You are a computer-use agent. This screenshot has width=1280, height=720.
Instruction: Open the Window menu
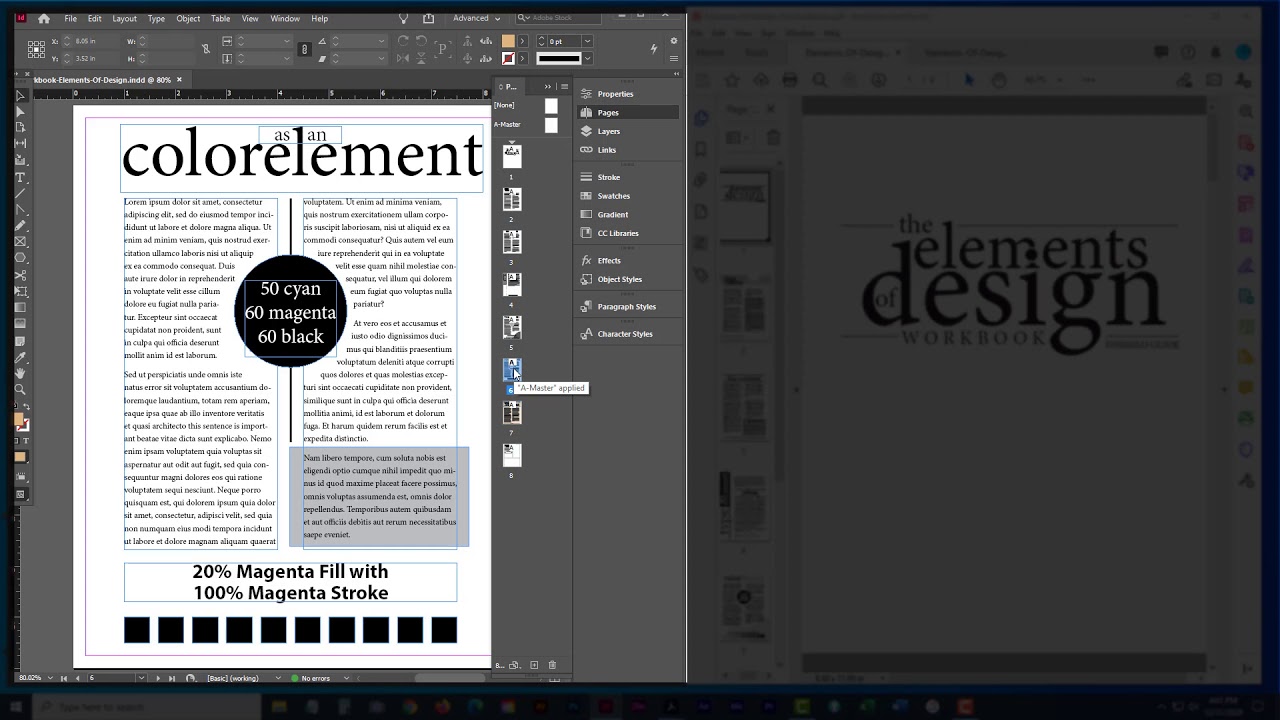point(285,18)
